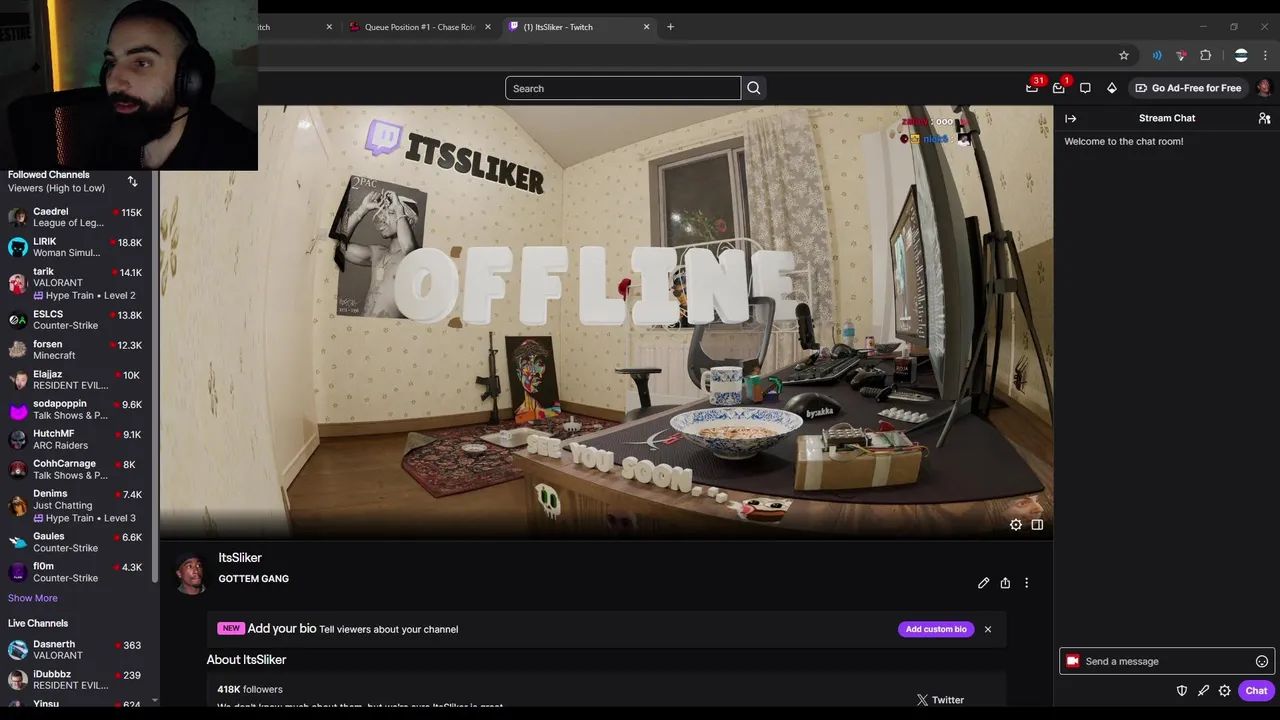
Task: Open tarik VALORANT channel
Action: point(77,283)
